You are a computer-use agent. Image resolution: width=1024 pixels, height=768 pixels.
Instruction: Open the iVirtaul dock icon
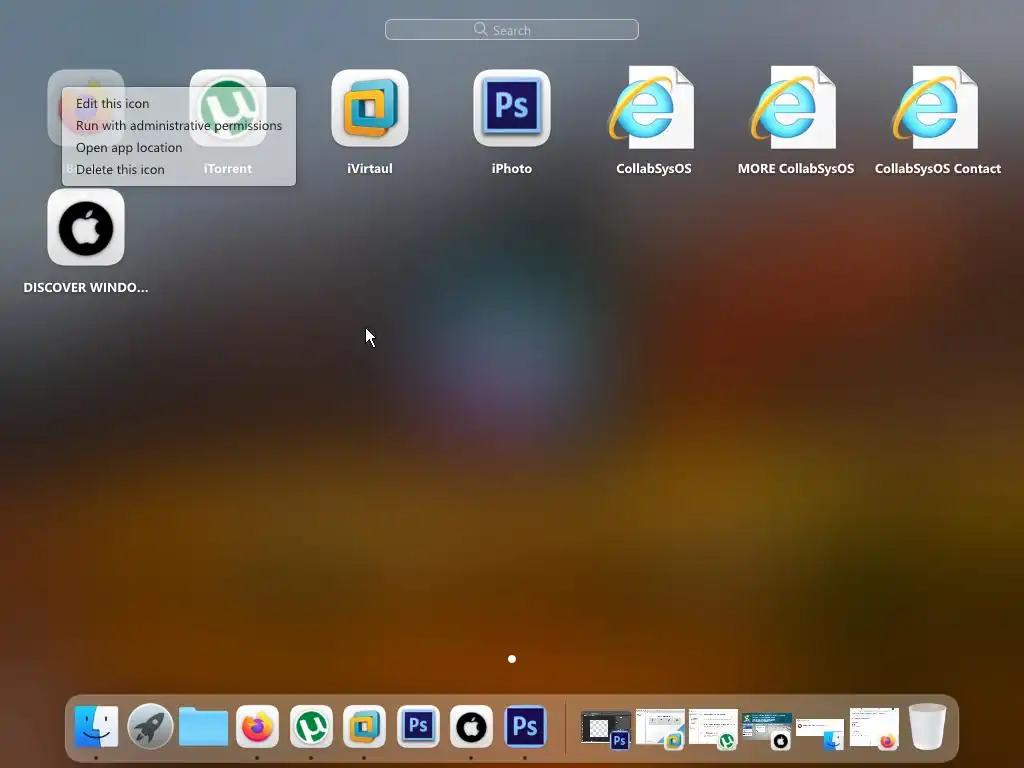[364, 726]
